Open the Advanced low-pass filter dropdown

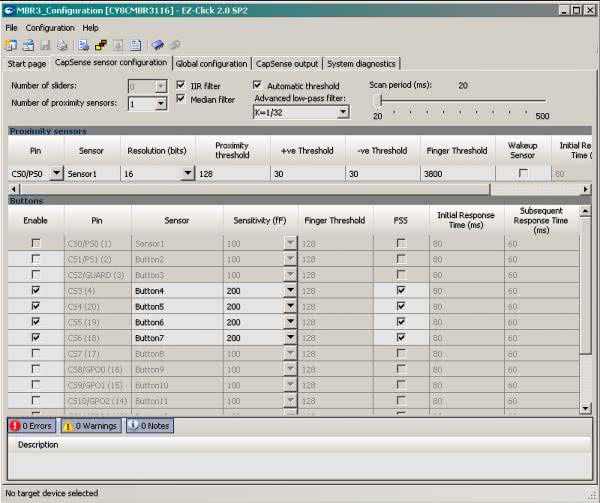(343, 112)
